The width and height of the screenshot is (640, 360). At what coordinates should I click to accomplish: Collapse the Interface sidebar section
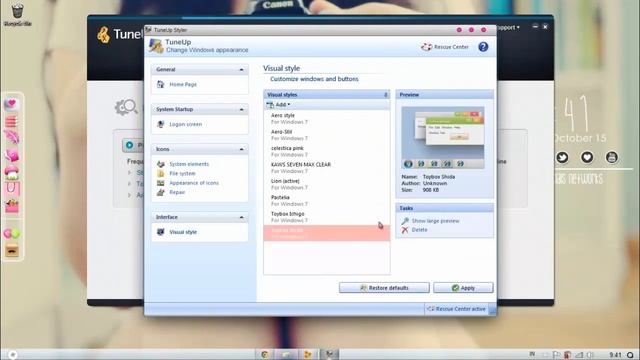pyautogui.click(x=241, y=218)
